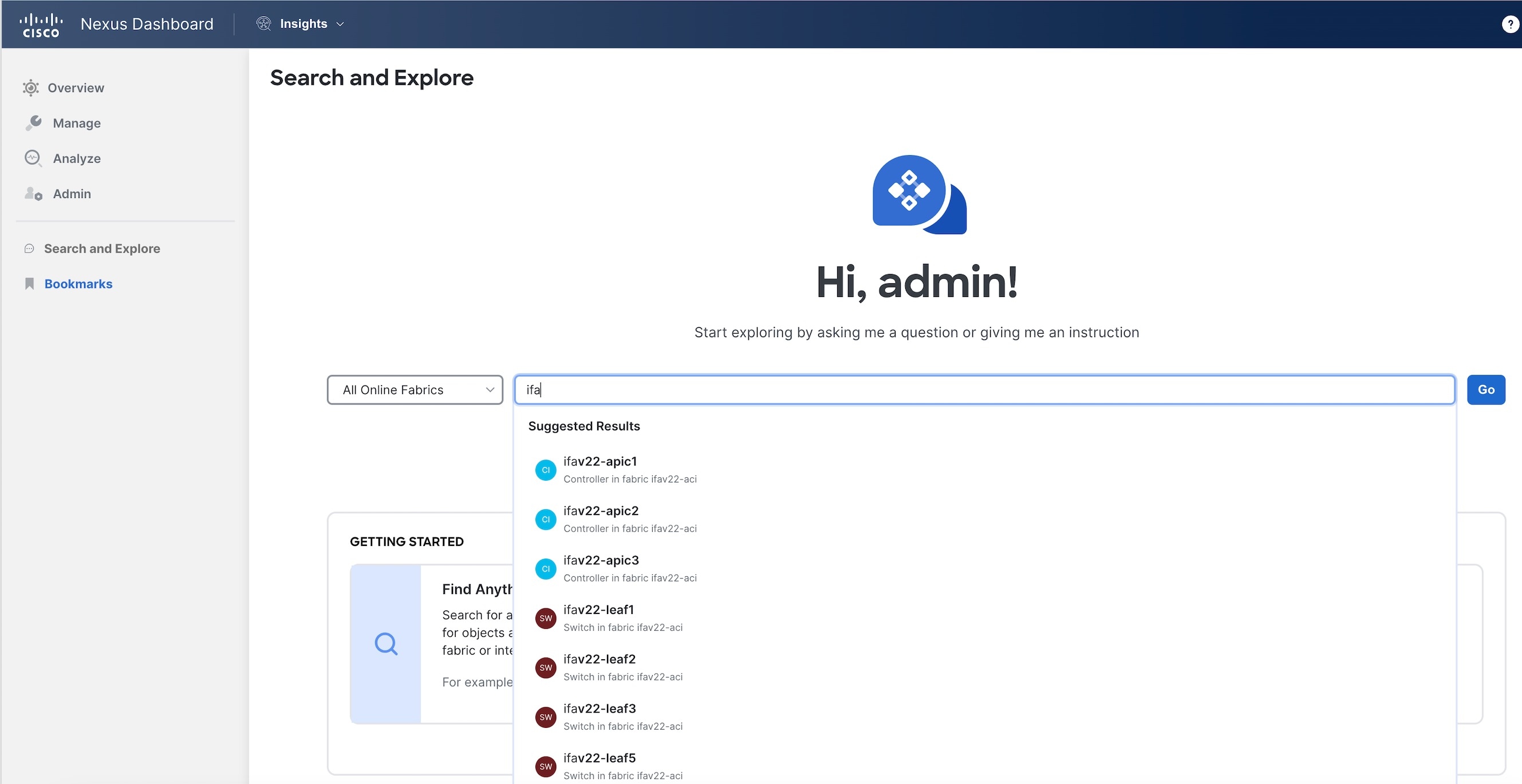
Task: Select suggested result ifav22-leaf1
Action: (x=984, y=618)
